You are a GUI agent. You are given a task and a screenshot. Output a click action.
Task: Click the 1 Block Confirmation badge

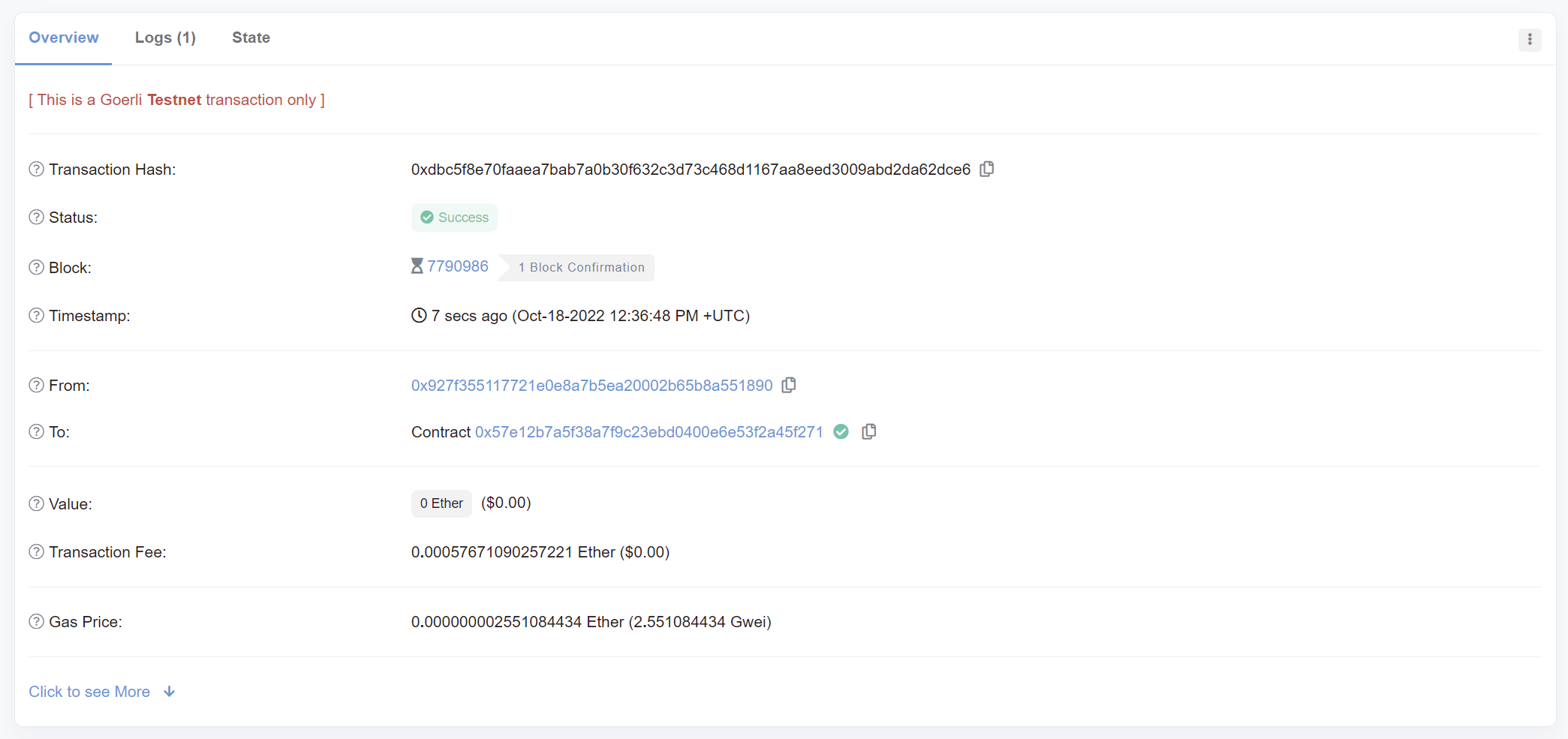[x=576, y=268]
